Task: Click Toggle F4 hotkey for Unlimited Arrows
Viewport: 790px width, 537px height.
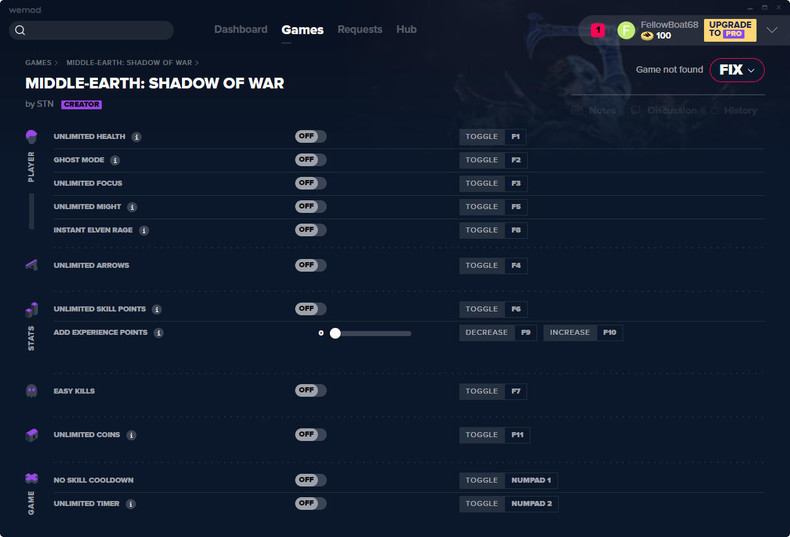Action: click(x=493, y=265)
